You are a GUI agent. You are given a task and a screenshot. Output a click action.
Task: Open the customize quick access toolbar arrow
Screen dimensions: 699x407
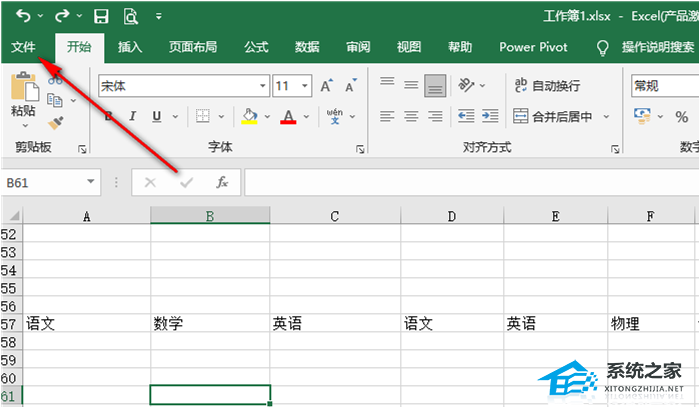159,16
